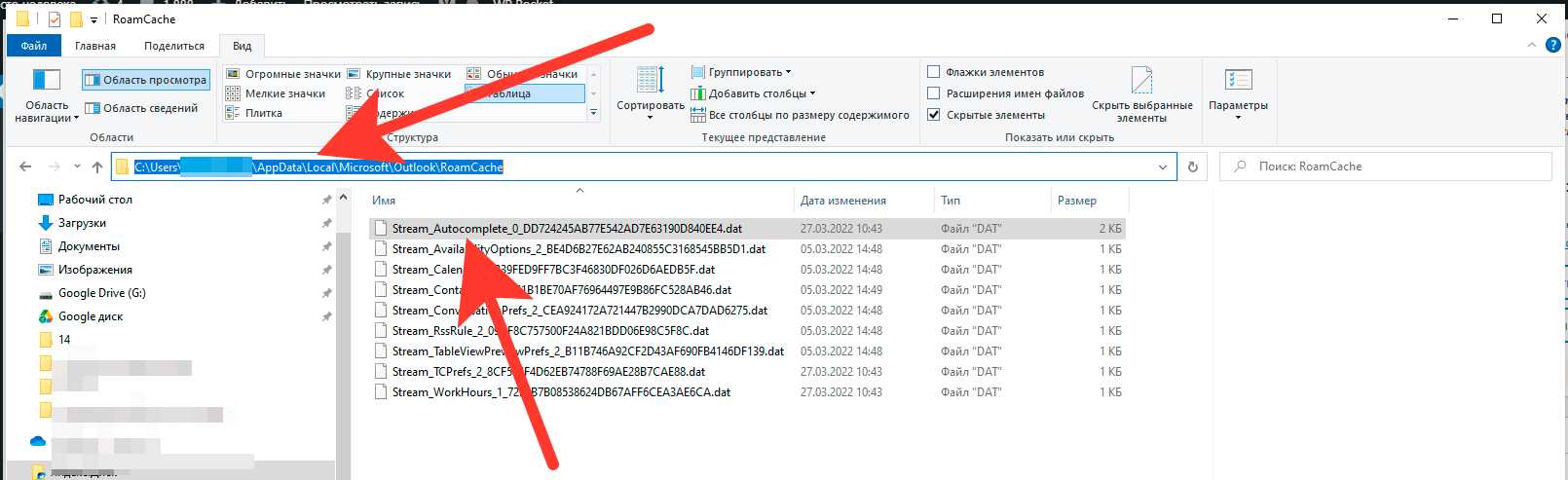Click the OneDrive cloud icon
1568x480 pixels.
coord(38,441)
